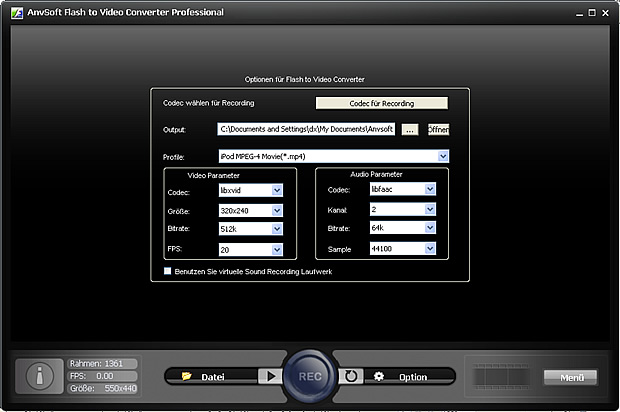Image resolution: width=620 pixels, height=412 pixels.
Task: Open the FPS dropdown showing 20
Action: point(277,249)
